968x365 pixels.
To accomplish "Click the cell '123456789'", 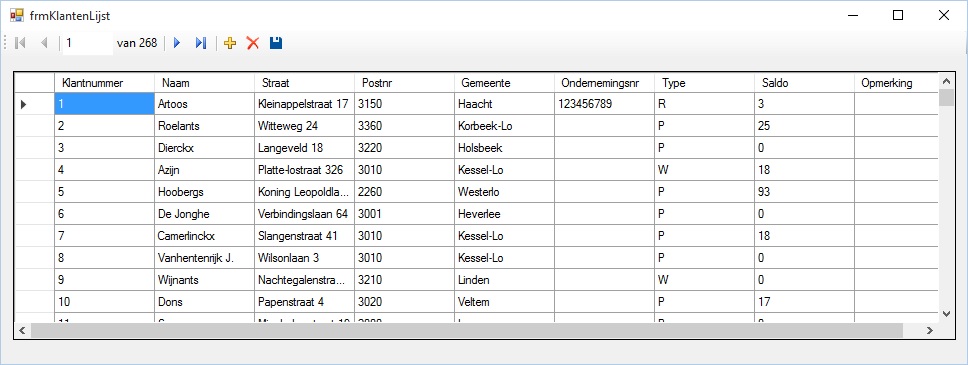I will pyautogui.click(x=604, y=104).
